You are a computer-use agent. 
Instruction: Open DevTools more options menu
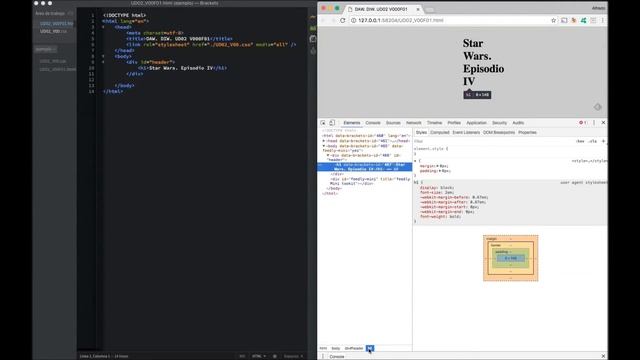point(594,123)
